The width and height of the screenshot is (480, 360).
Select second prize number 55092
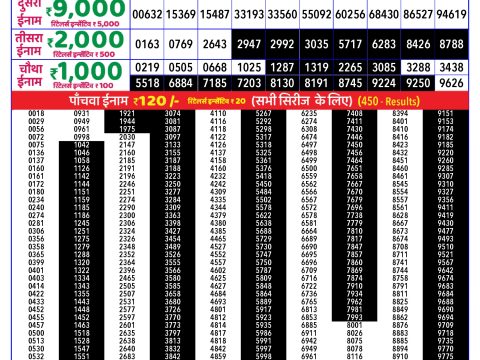coord(316,15)
